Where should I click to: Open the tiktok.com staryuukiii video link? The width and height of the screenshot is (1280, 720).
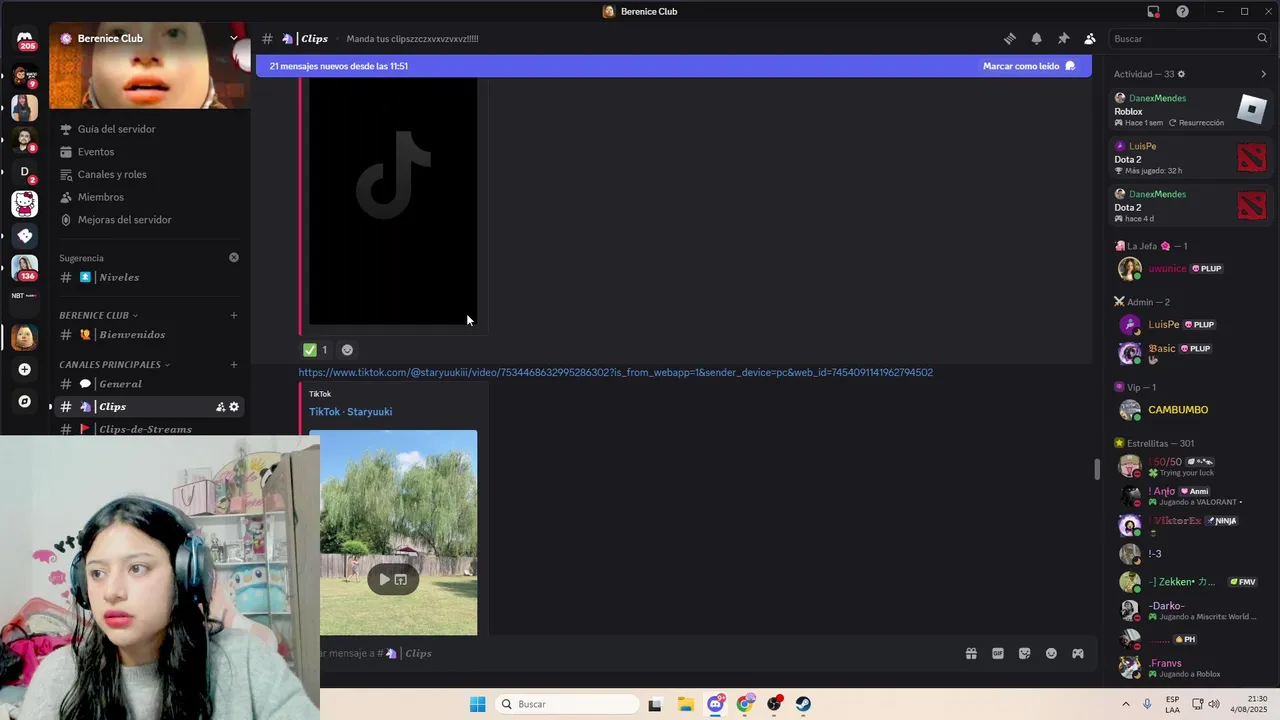pos(615,372)
